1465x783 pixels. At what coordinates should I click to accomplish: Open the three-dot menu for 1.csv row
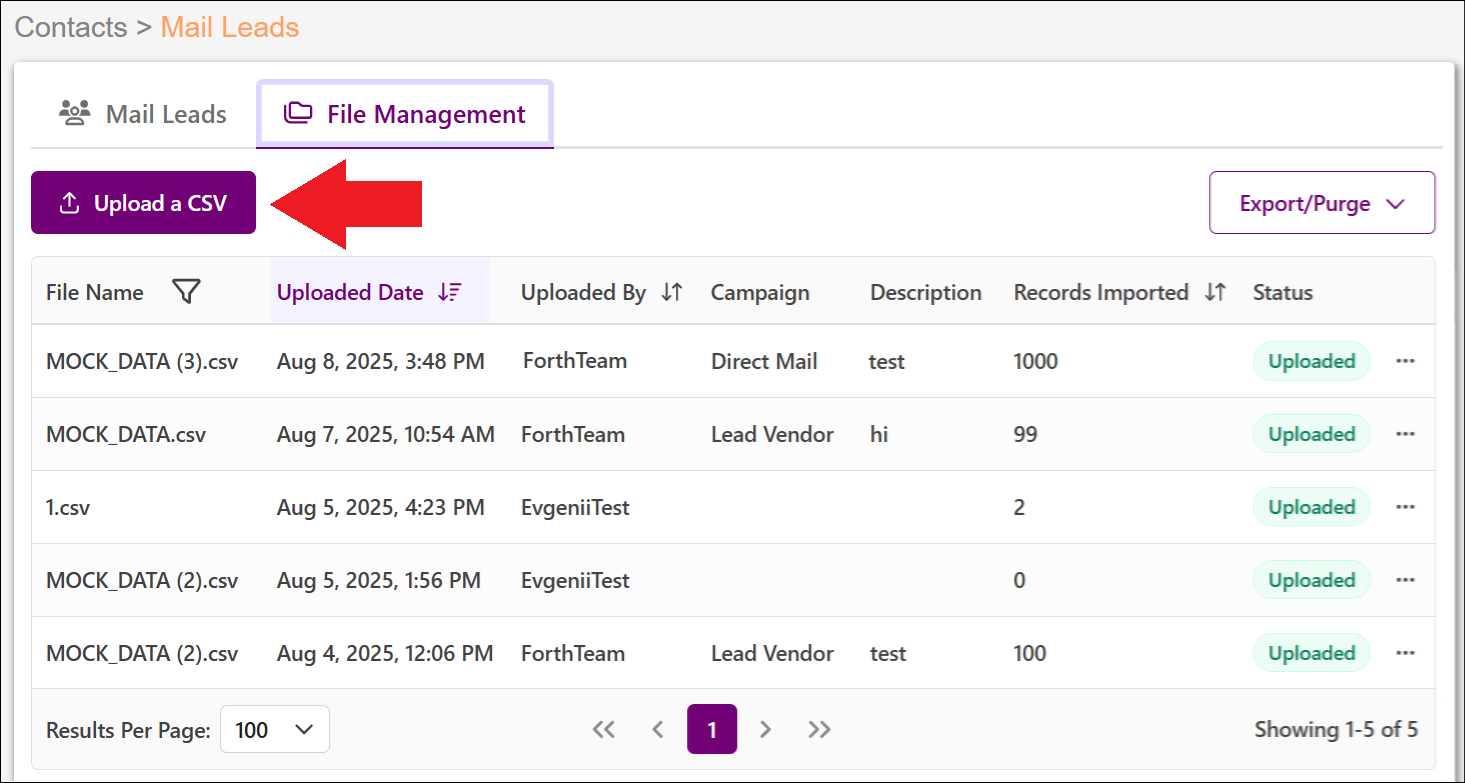[1405, 507]
